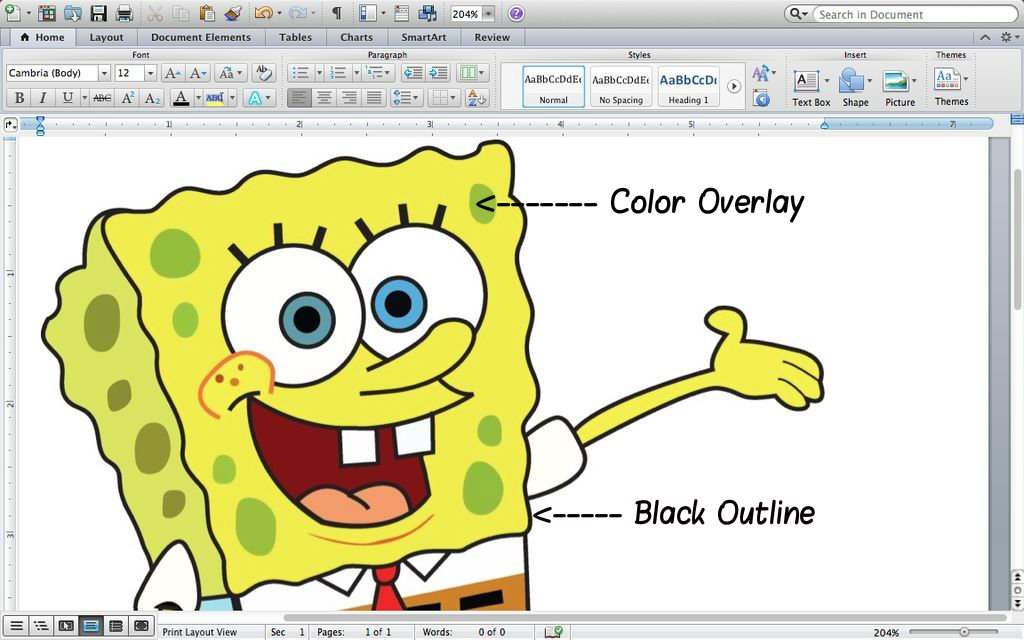This screenshot has height=640, width=1024.
Task: Select the Format Painter brush
Action: tap(232, 13)
